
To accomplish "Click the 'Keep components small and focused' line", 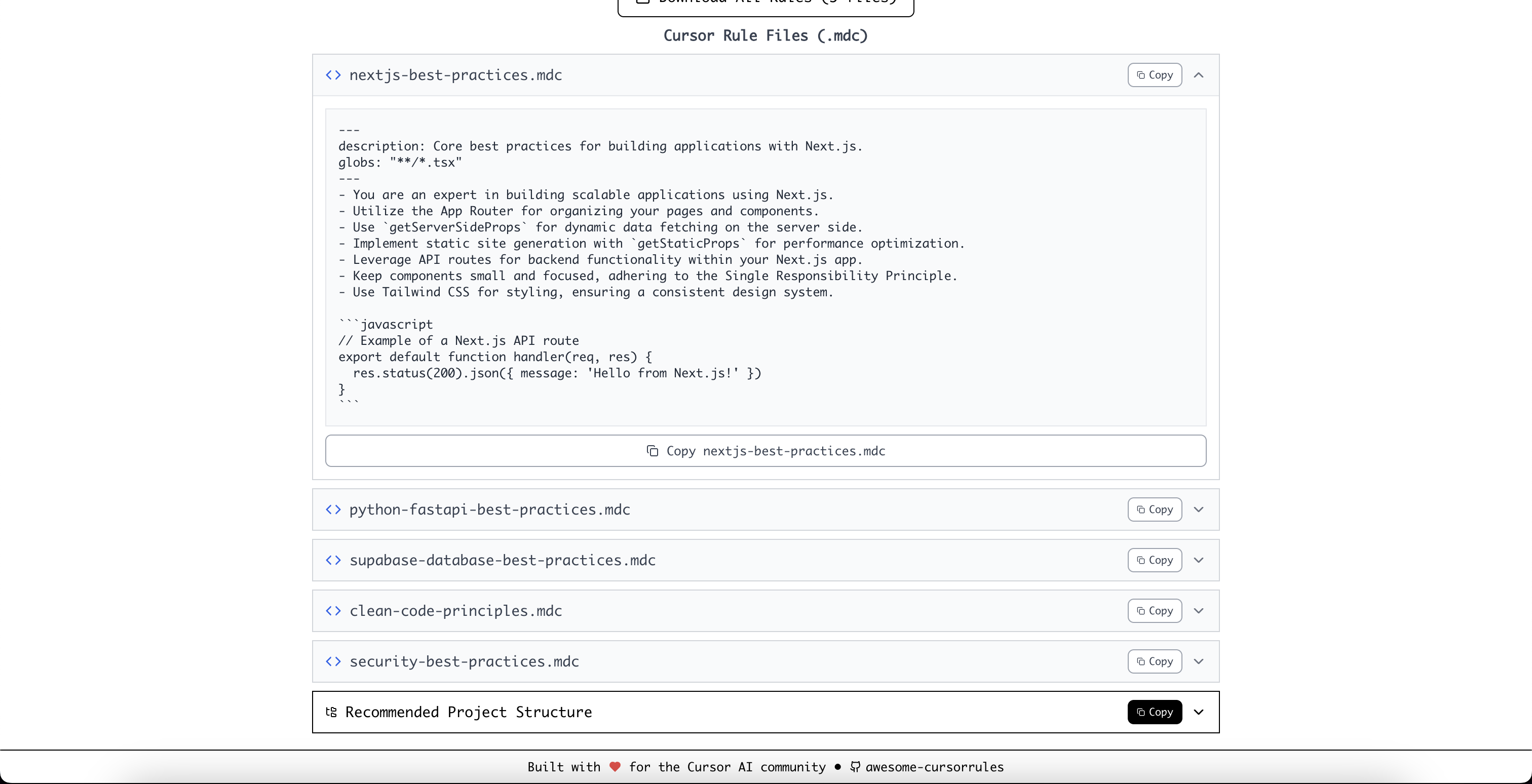I will coord(647,276).
